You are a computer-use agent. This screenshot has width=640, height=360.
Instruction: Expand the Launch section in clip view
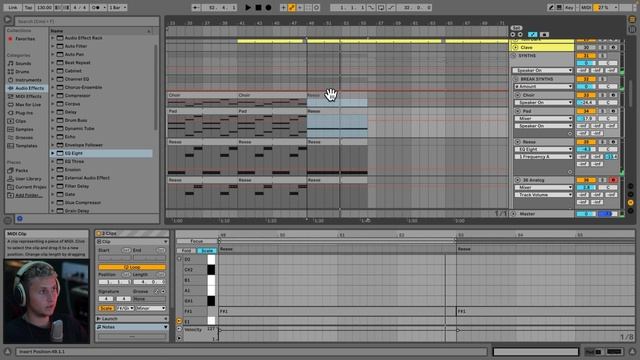98,318
